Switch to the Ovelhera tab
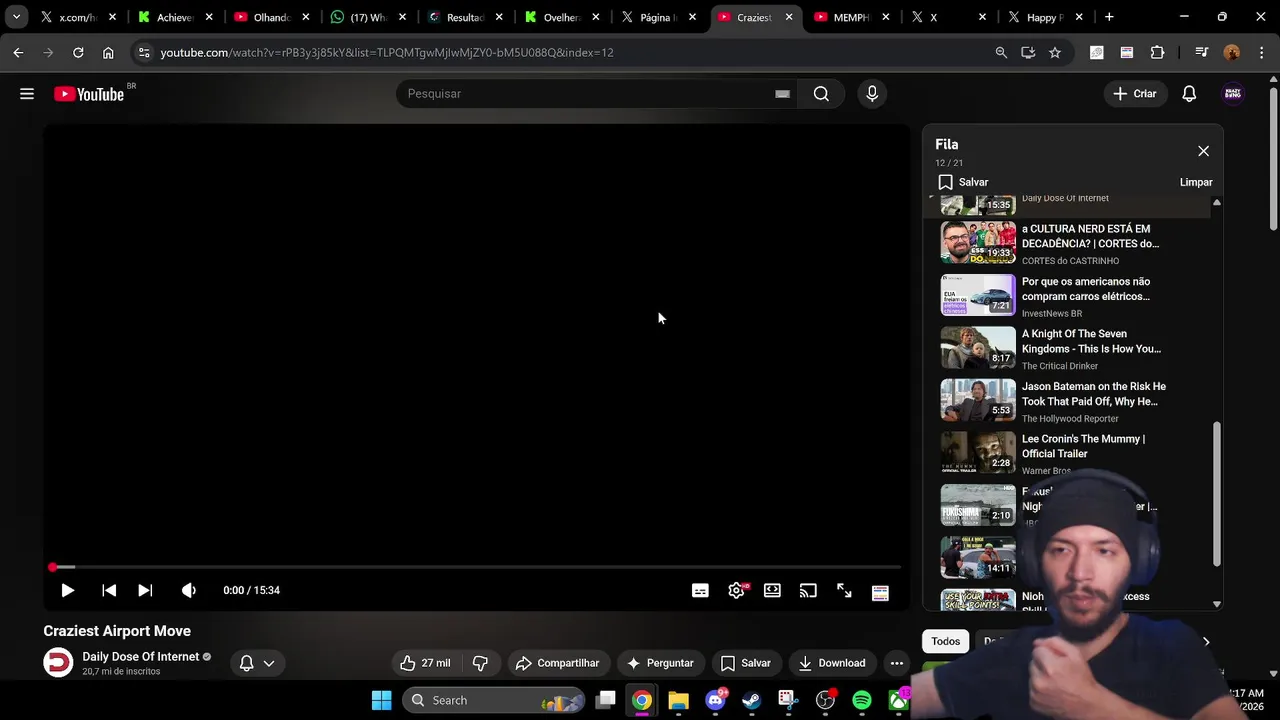Viewport: 1280px width, 720px height. 560,17
